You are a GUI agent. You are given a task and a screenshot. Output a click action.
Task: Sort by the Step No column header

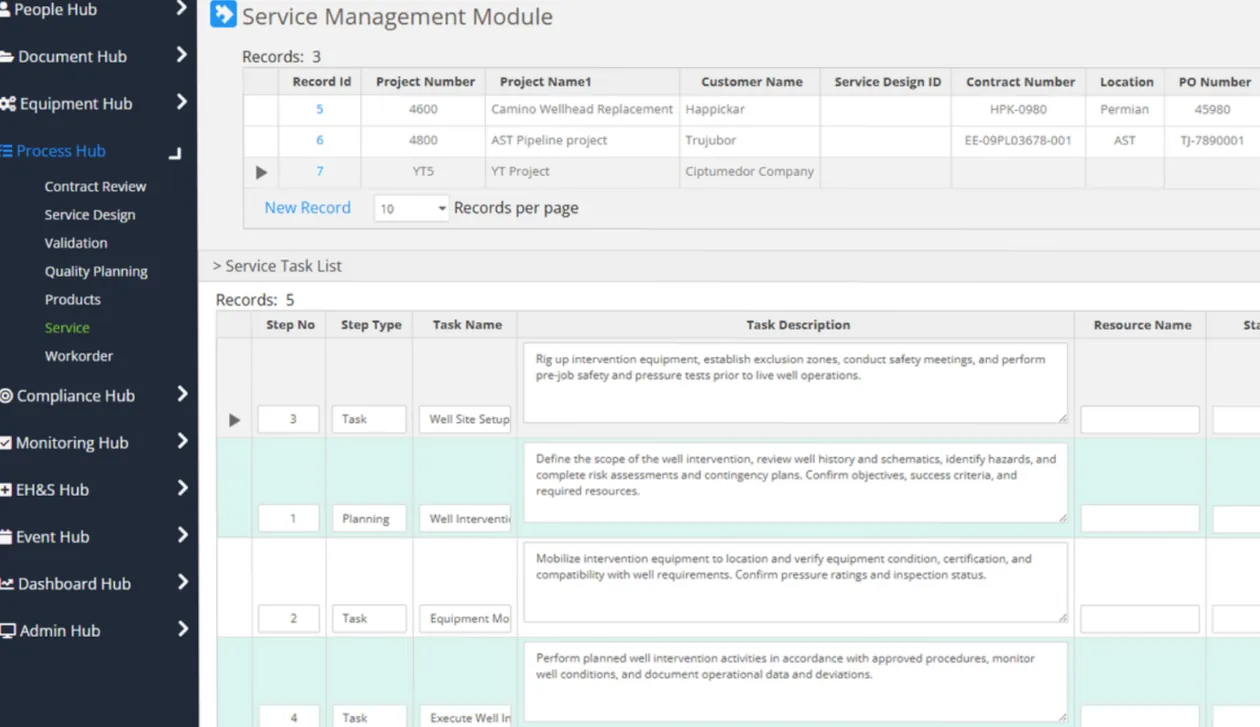click(x=290, y=325)
